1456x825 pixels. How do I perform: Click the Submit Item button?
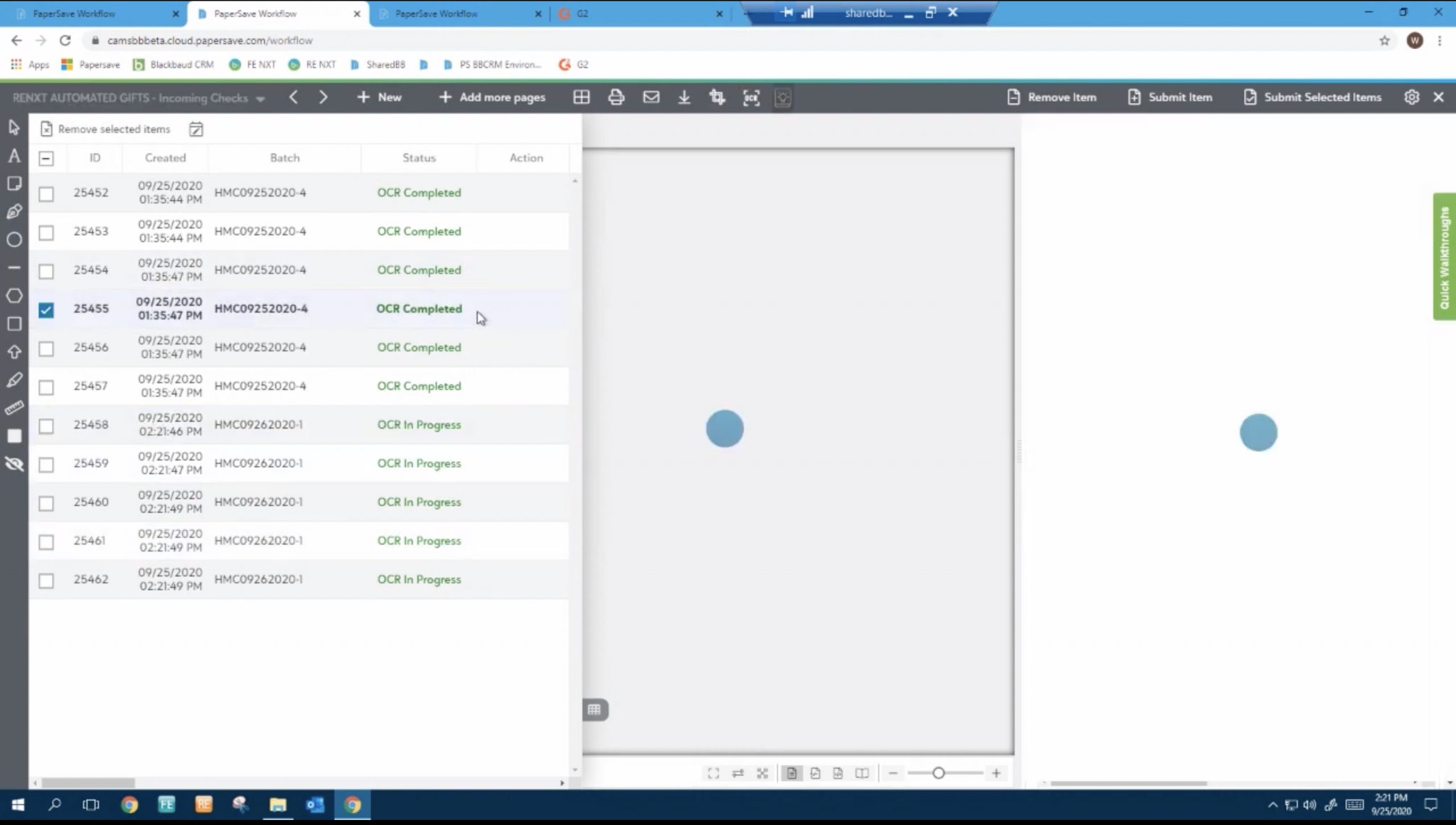pyautogui.click(x=1170, y=97)
